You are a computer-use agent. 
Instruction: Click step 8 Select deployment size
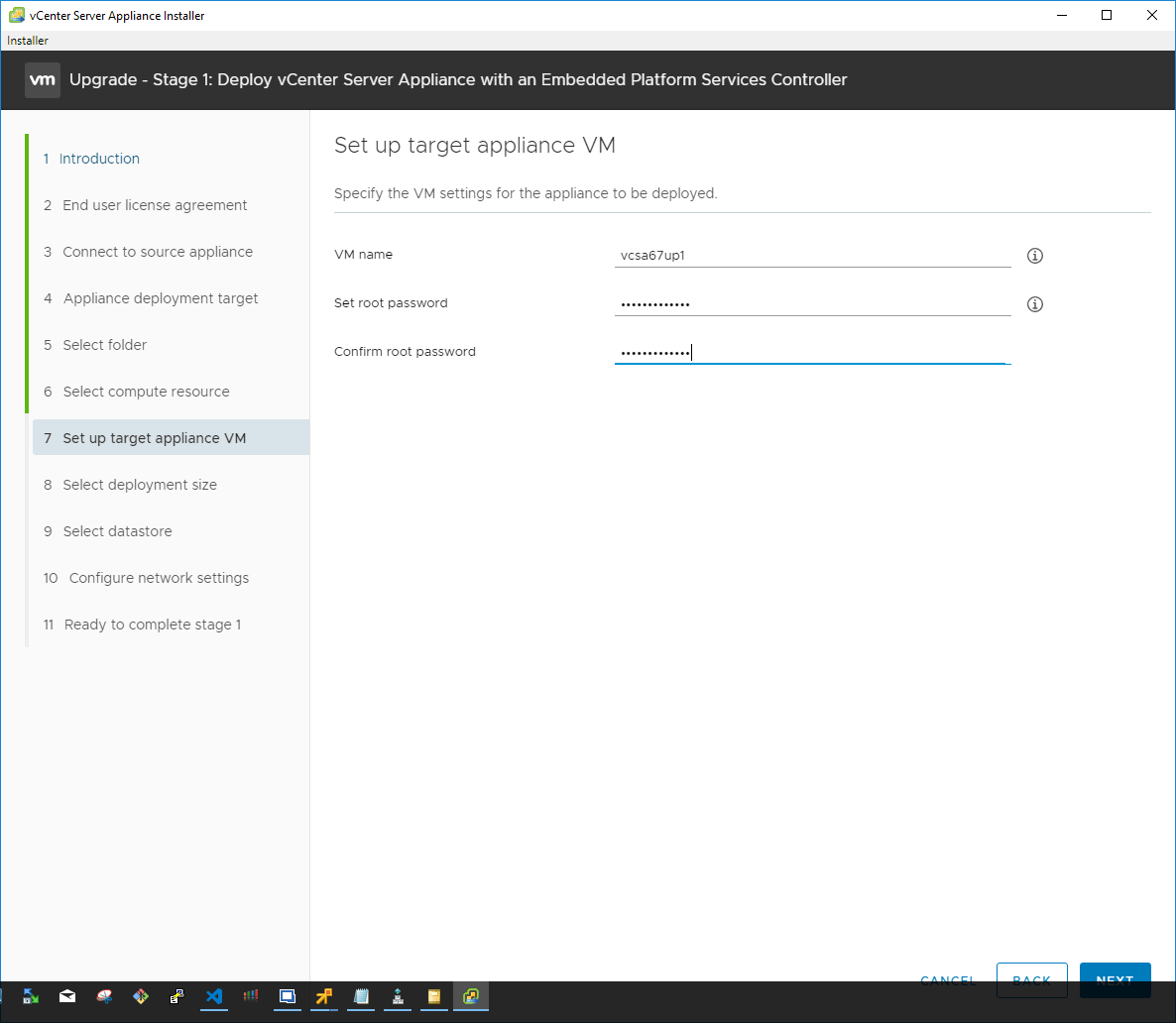click(x=131, y=485)
